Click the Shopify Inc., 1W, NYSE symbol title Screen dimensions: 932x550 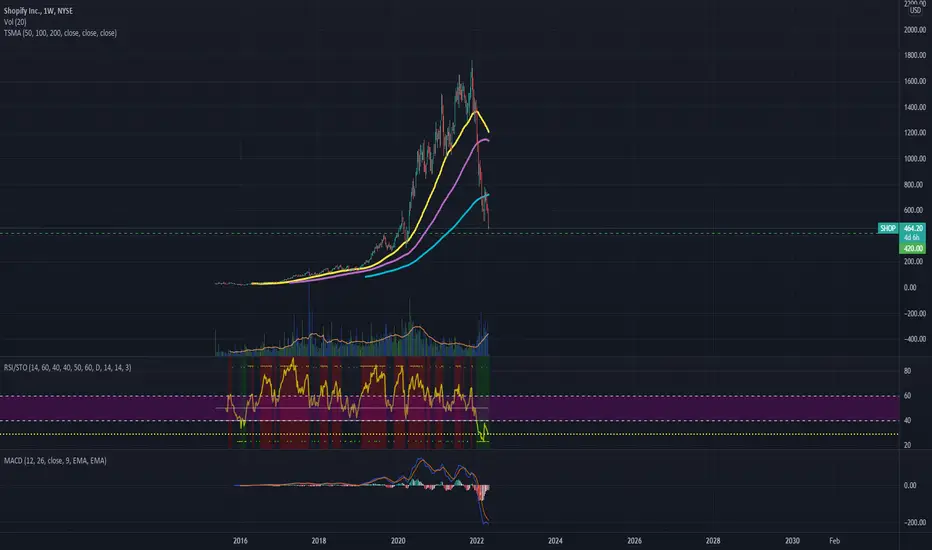pos(38,11)
